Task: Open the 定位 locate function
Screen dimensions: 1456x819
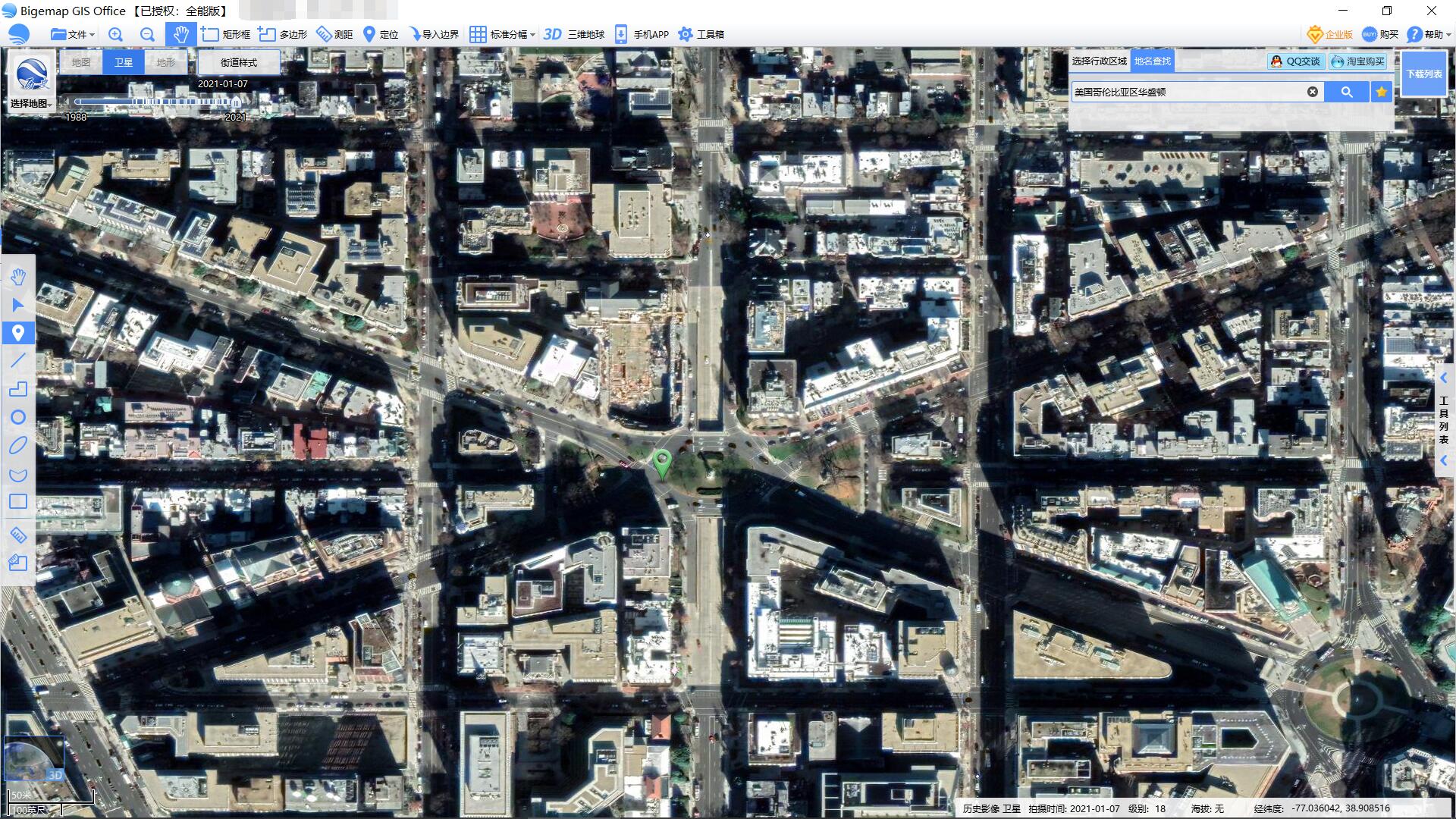Action: pos(381,34)
